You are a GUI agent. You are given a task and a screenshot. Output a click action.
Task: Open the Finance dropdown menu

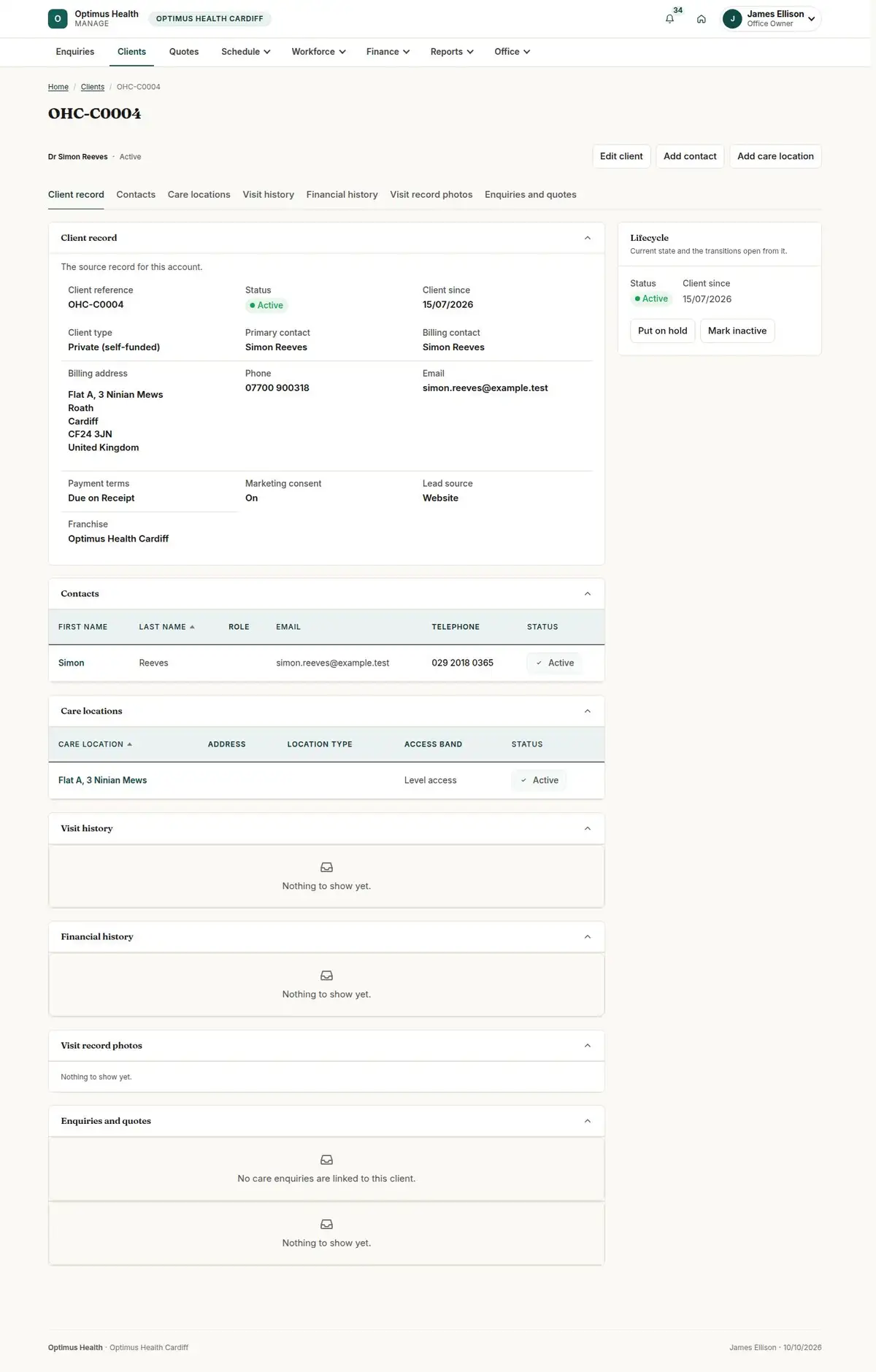click(388, 52)
